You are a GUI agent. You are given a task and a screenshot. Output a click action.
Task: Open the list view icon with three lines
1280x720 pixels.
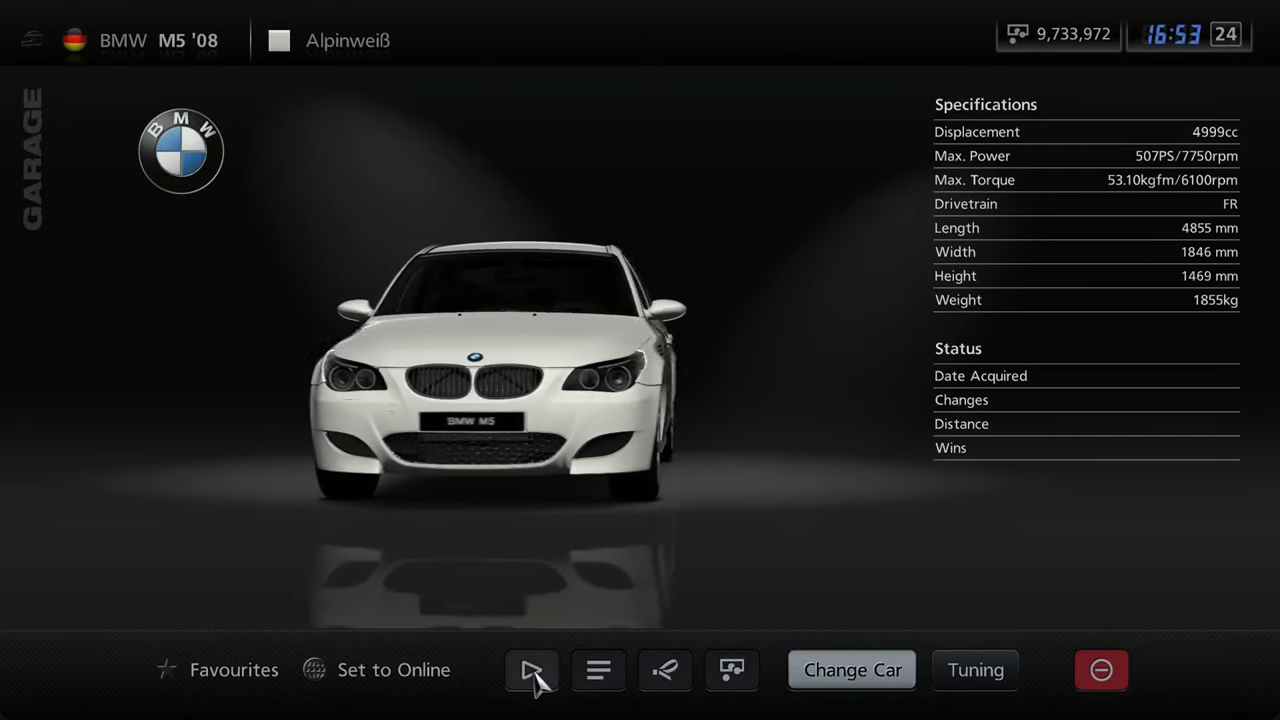pos(598,670)
